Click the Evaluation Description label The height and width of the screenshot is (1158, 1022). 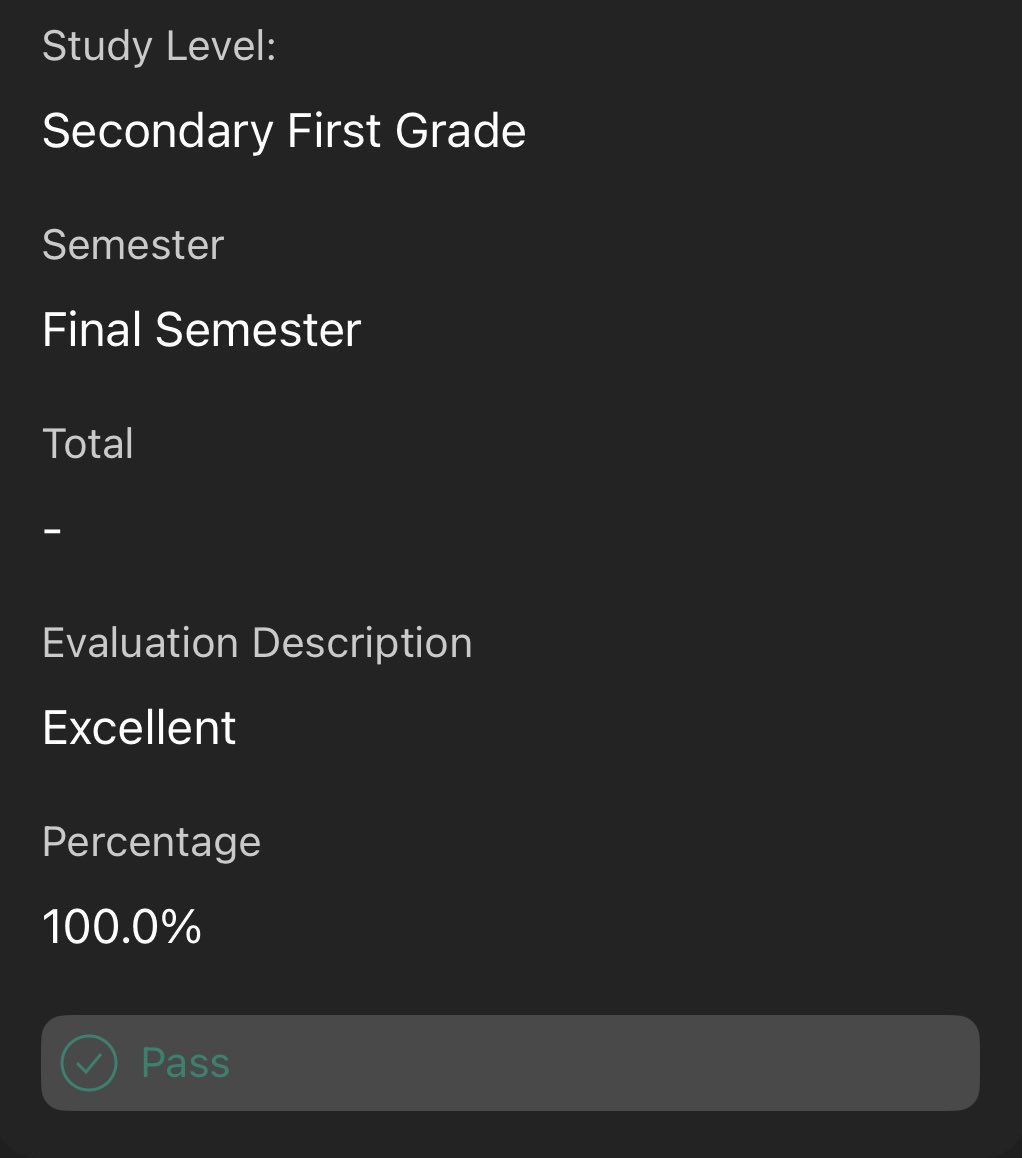pyautogui.click(x=257, y=643)
